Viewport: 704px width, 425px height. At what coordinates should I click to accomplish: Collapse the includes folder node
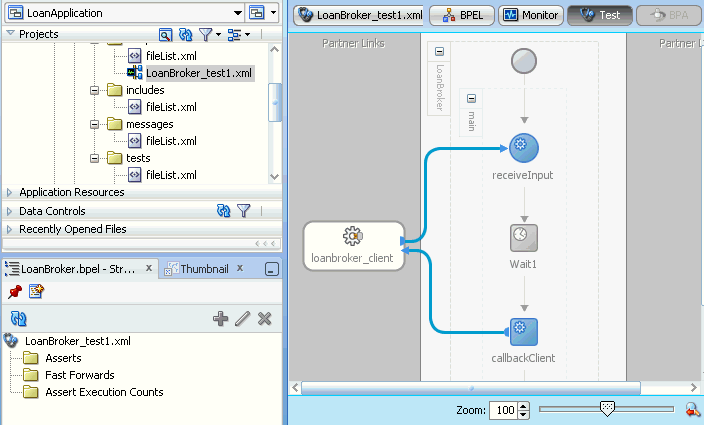94,90
